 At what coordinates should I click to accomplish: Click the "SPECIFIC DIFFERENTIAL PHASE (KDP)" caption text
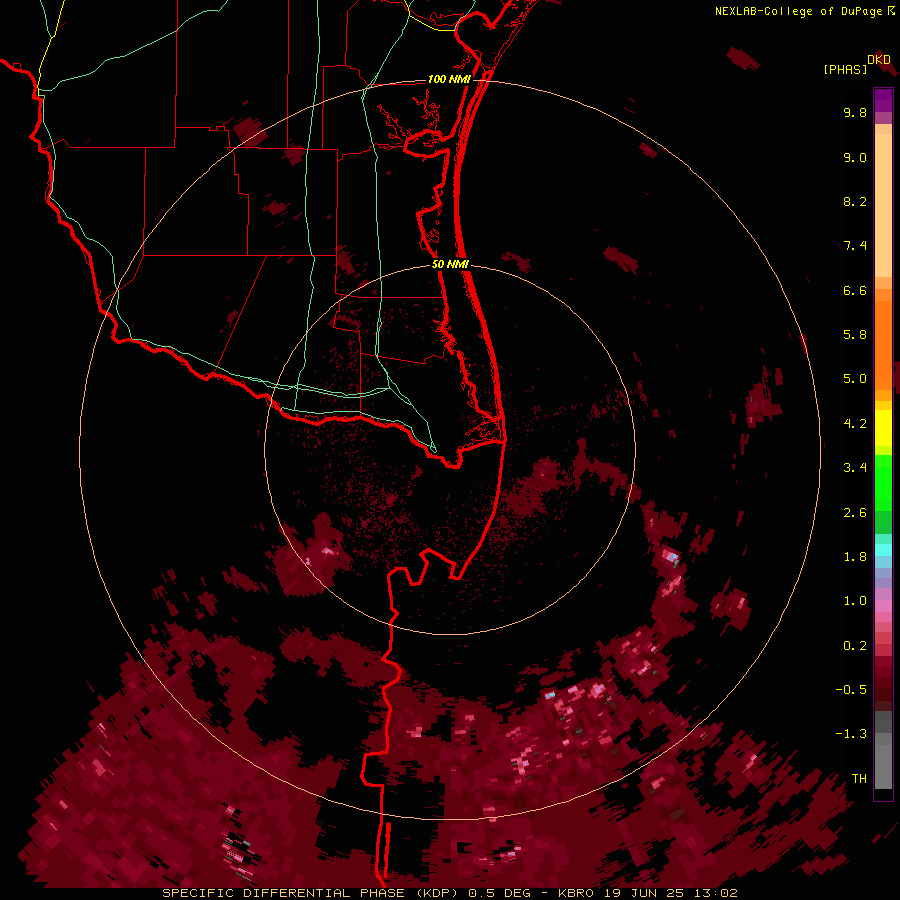[x=311, y=893]
